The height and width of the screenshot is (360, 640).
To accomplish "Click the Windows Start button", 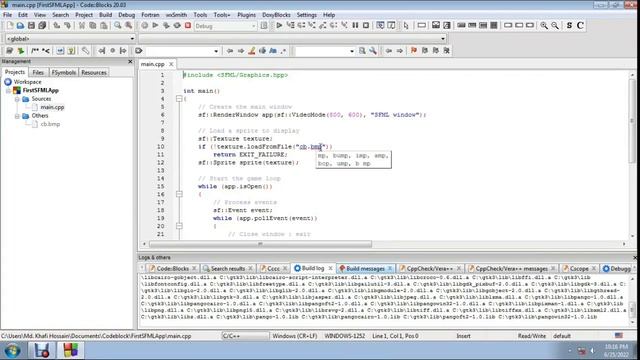I will point(12,351).
